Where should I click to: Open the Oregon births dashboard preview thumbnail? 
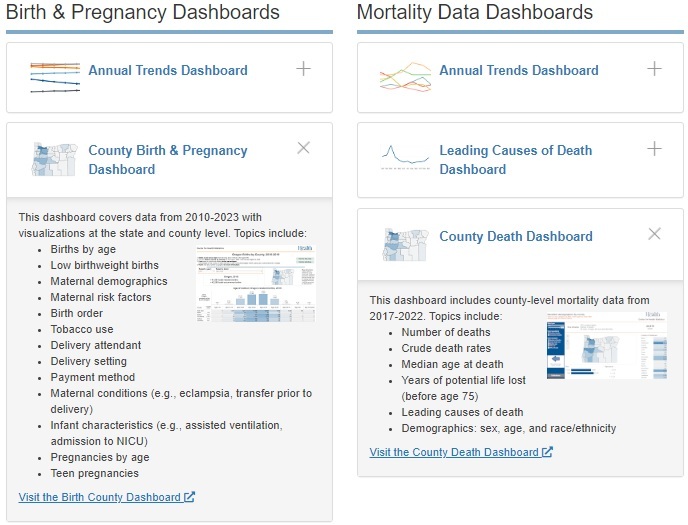click(255, 284)
